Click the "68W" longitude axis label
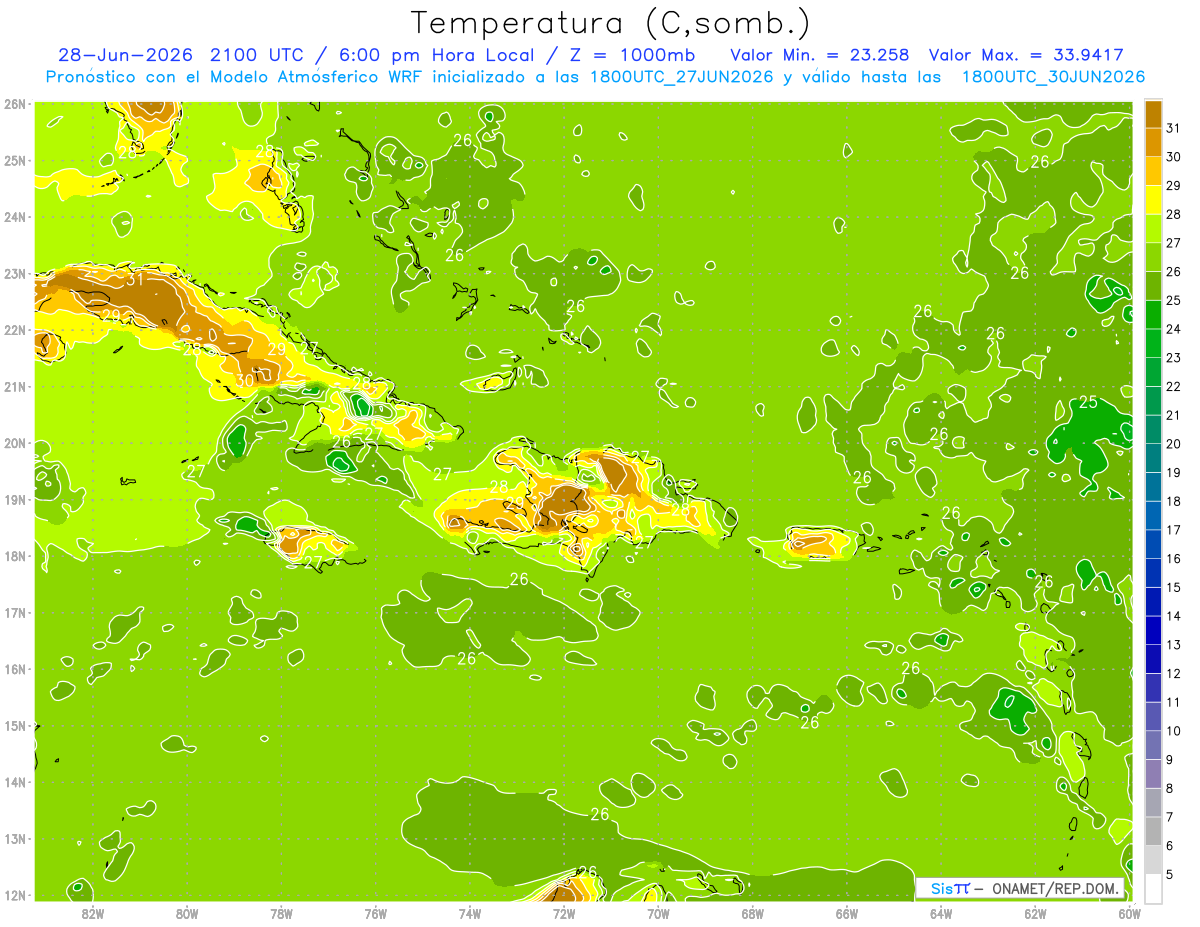 point(753,913)
